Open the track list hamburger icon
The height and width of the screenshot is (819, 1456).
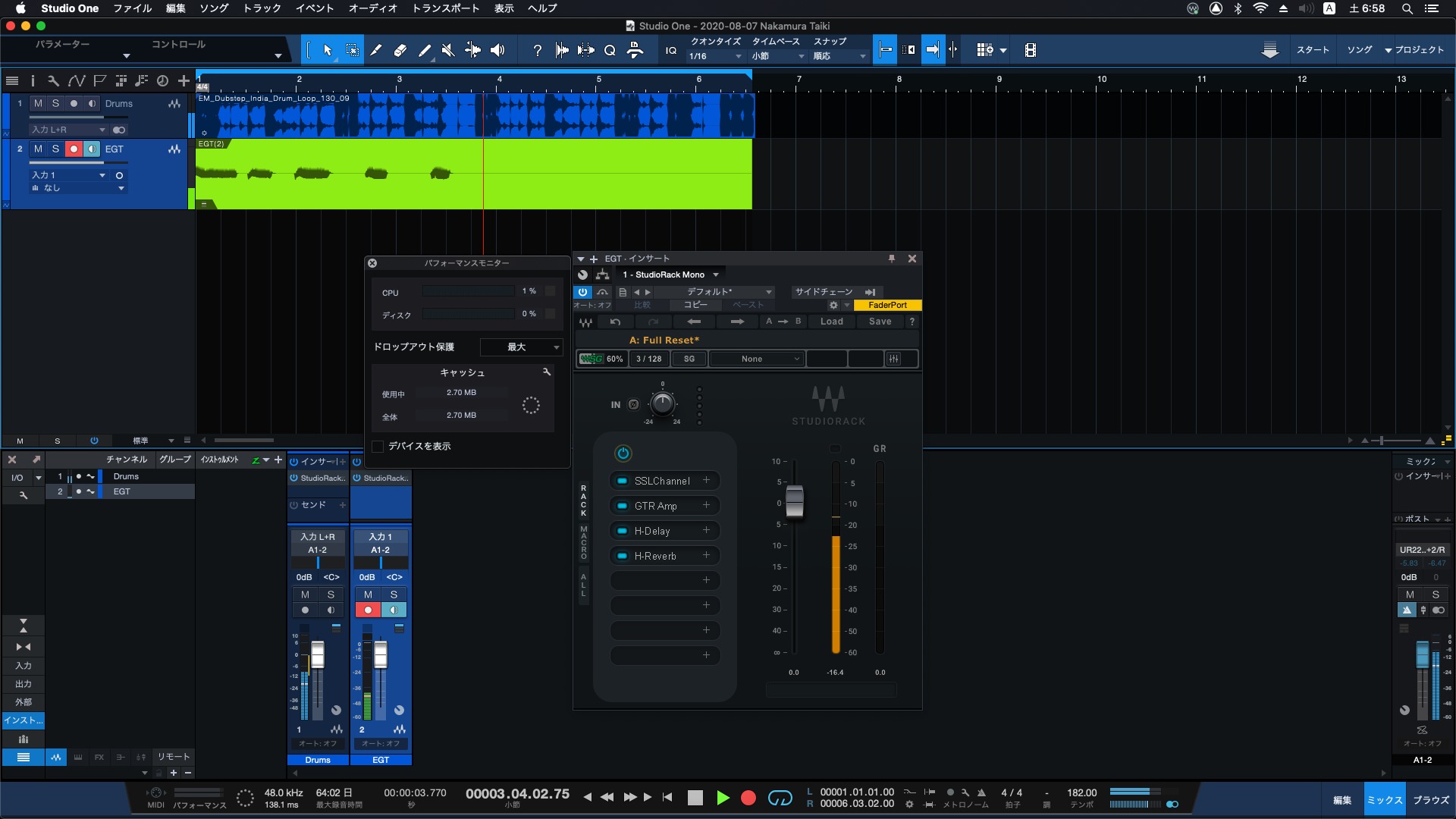coord(12,80)
